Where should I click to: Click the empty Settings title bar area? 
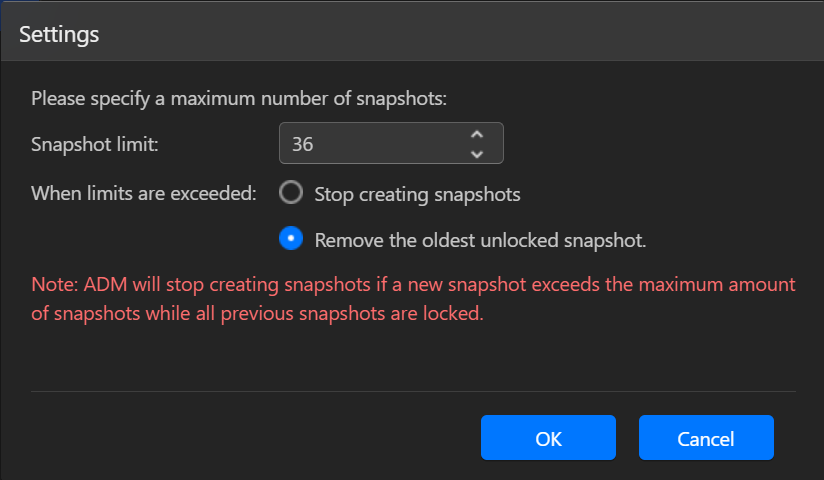coord(450,34)
